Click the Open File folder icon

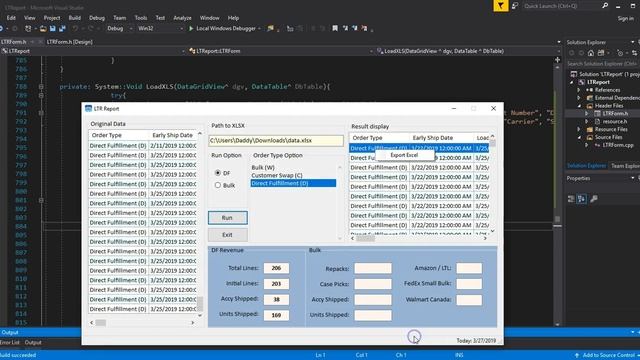pos(43,29)
